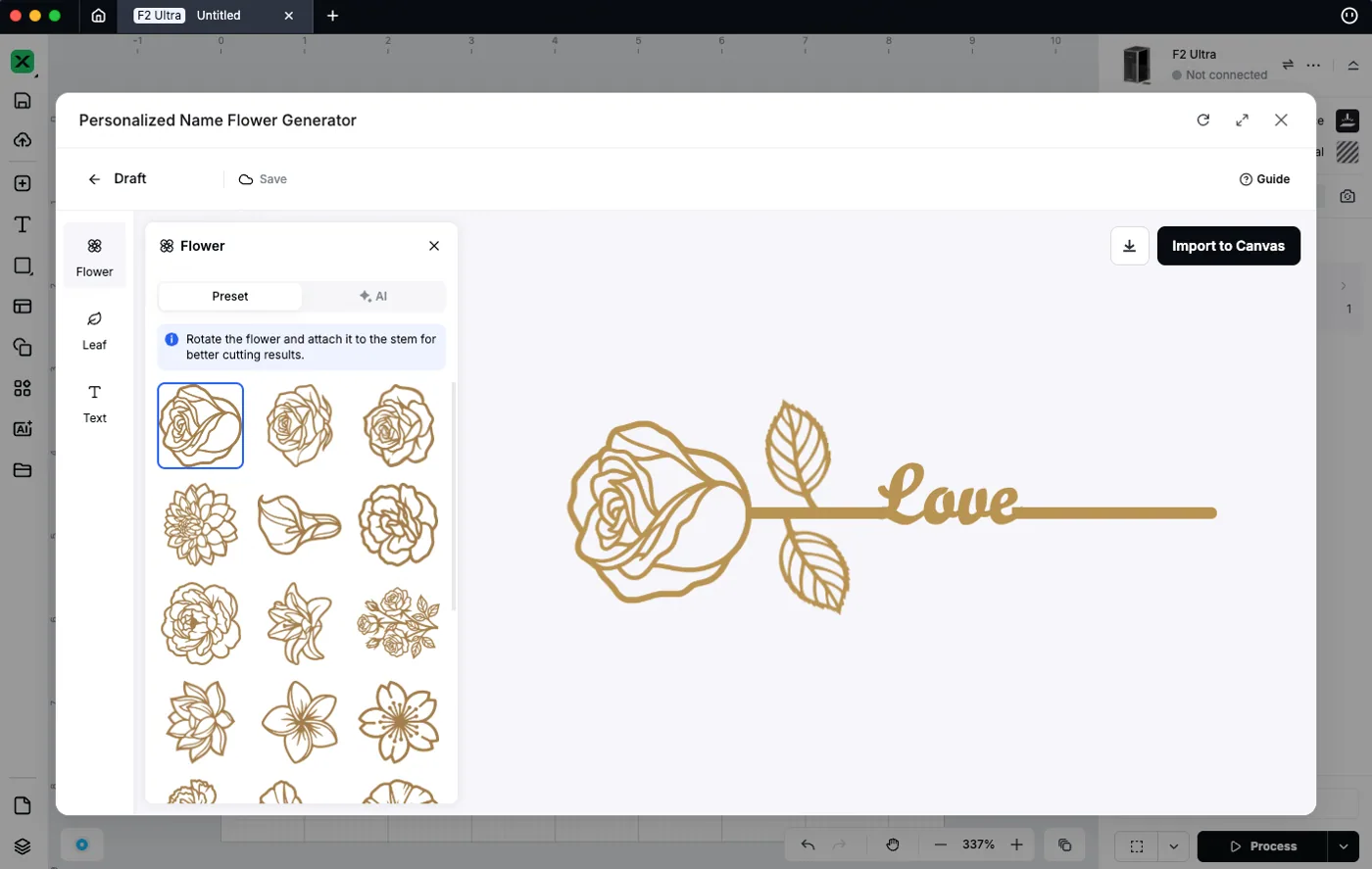Click the Import to Canvas button
The image size is (1372, 869).
click(x=1228, y=246)
